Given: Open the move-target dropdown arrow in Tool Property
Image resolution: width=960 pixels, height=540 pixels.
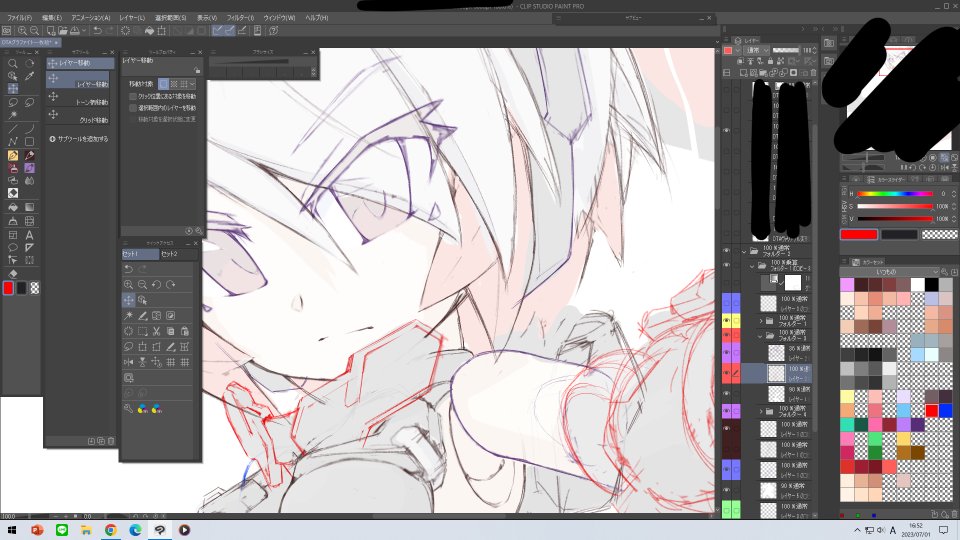Looking at the screenshot, I should tap(192, 84).
